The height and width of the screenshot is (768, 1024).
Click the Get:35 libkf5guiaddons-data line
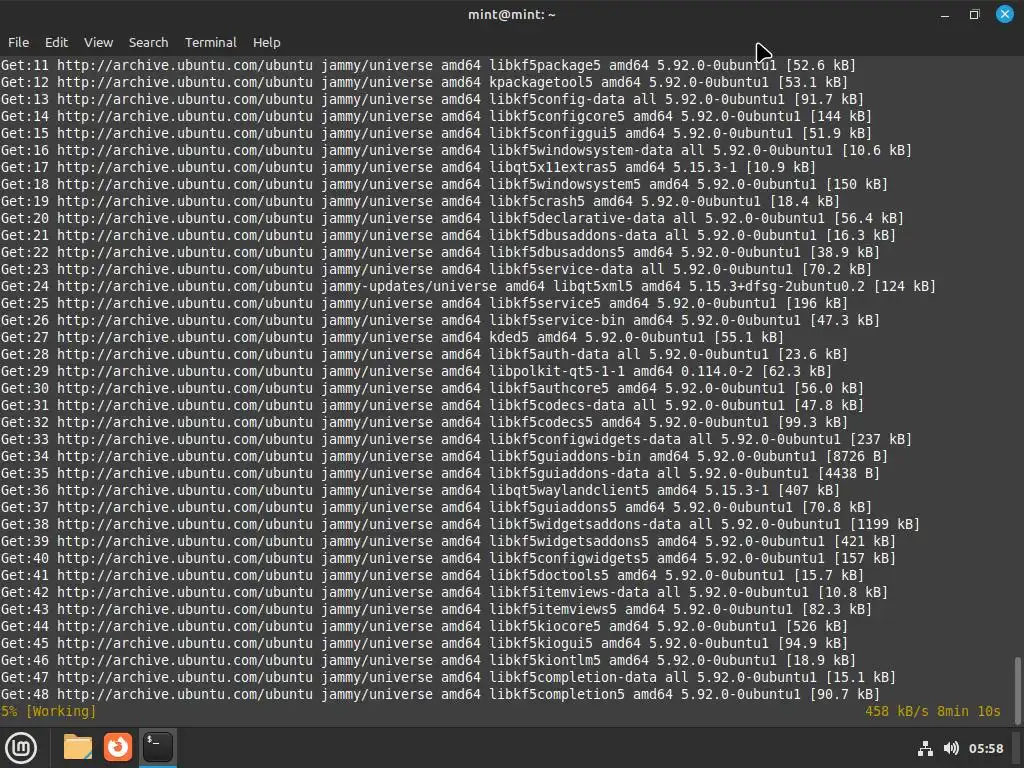[440, 473]
